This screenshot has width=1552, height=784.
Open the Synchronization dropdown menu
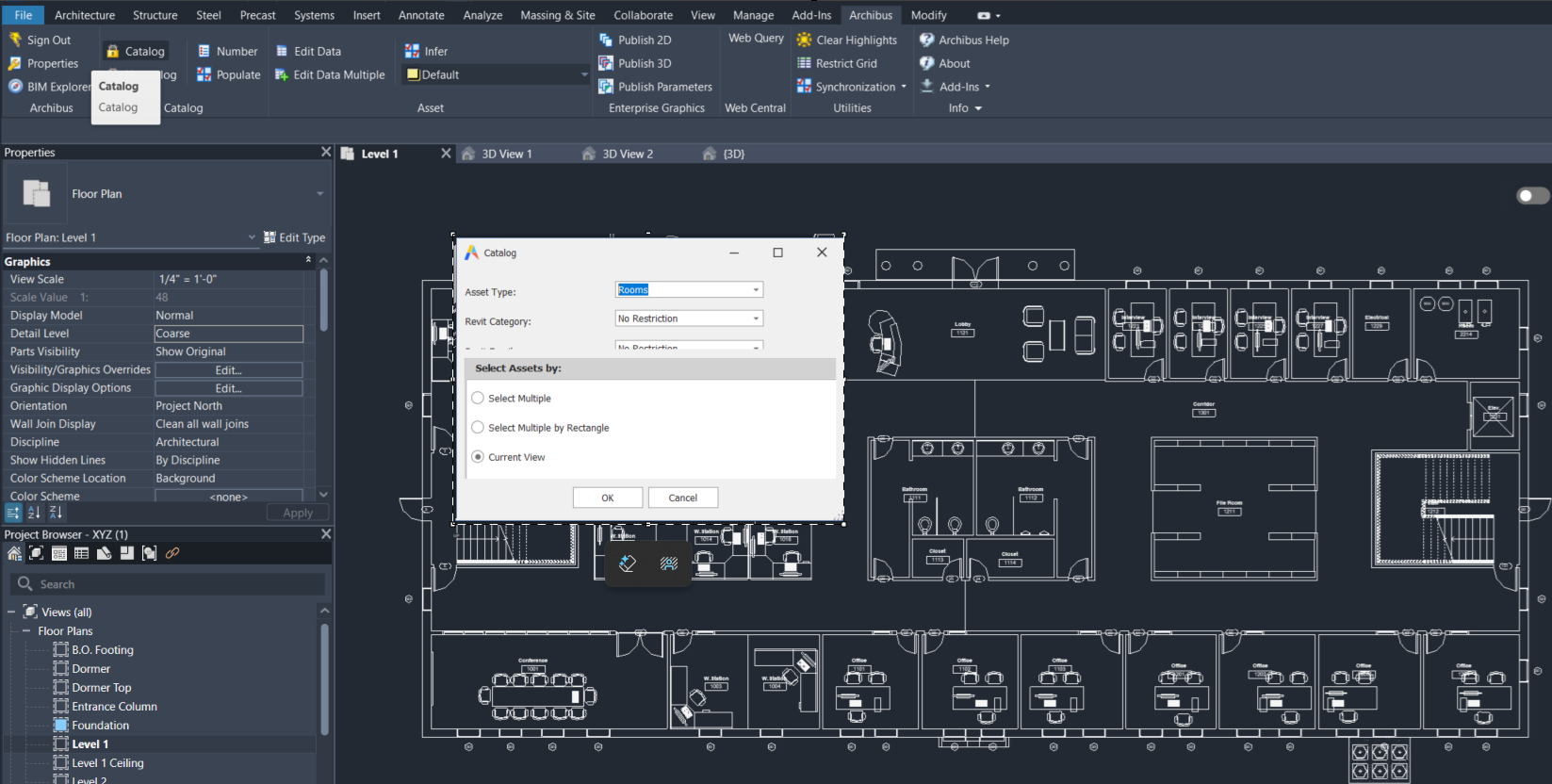point(903,87)
